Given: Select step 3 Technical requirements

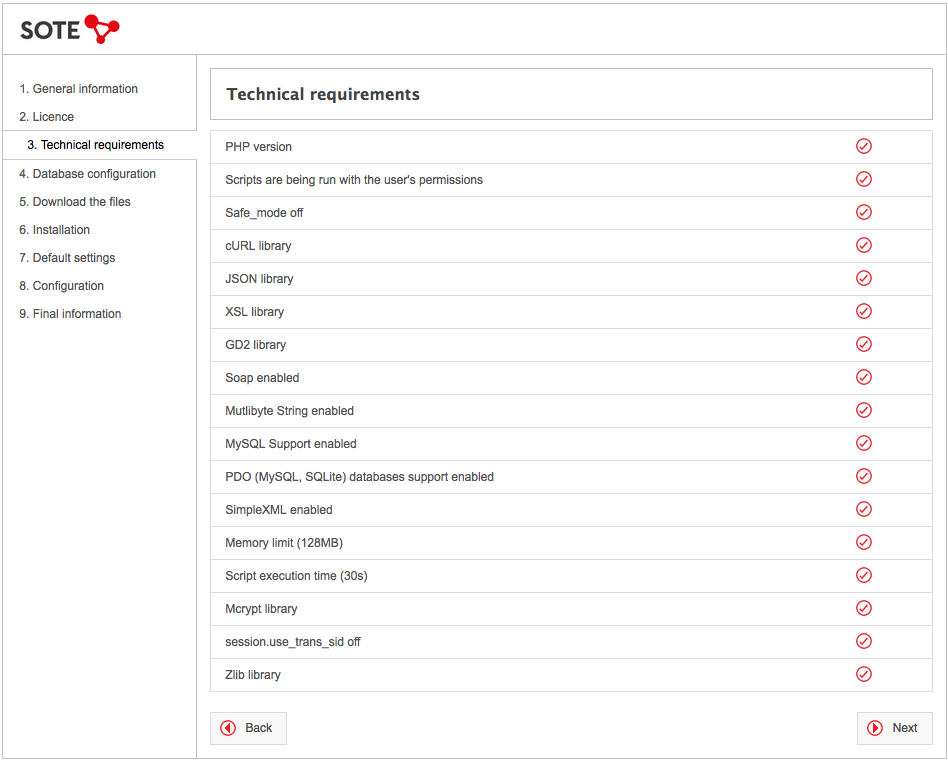Looking at the screenshot, I should (x=96, y=145).
